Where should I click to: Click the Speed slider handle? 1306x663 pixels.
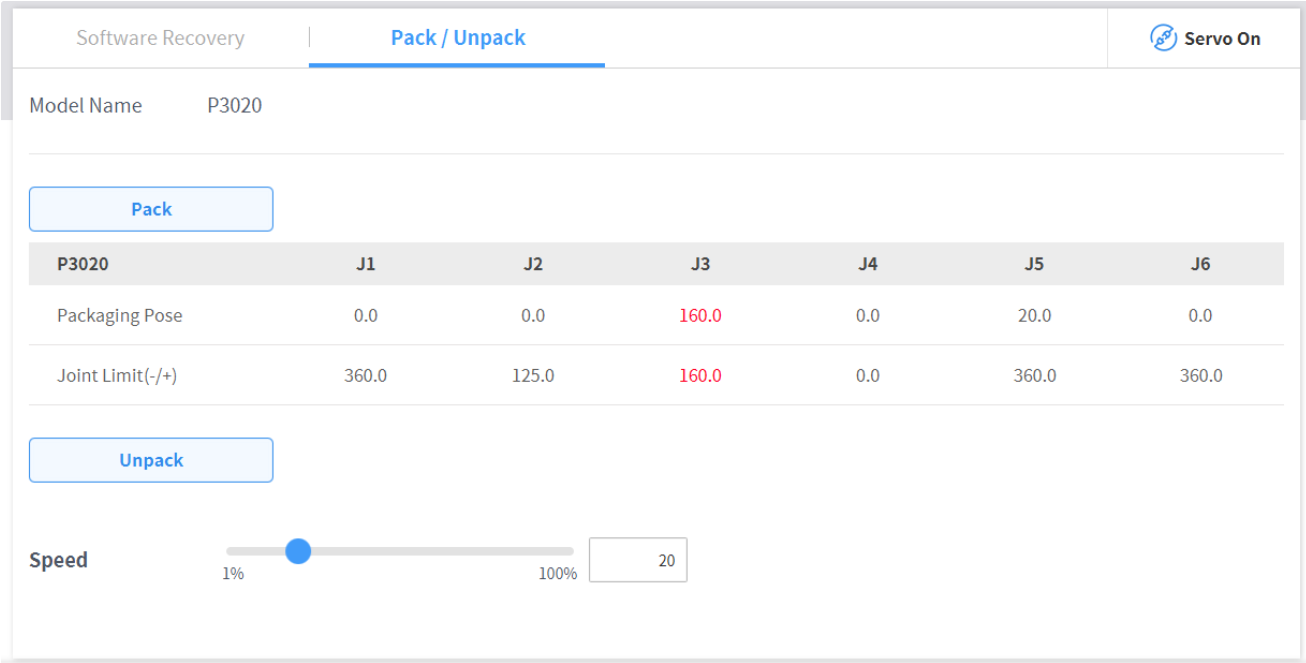[298, 551]
